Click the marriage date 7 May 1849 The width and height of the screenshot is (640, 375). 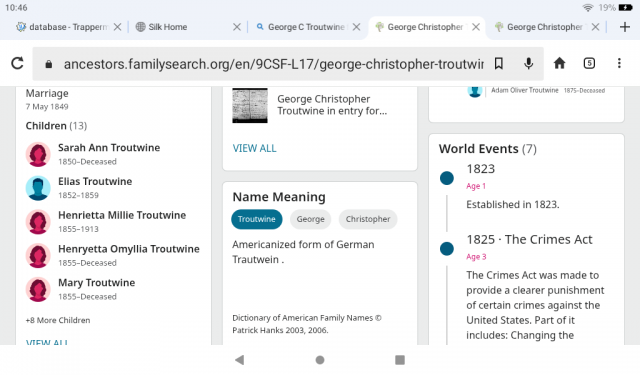tap(47, 107)
